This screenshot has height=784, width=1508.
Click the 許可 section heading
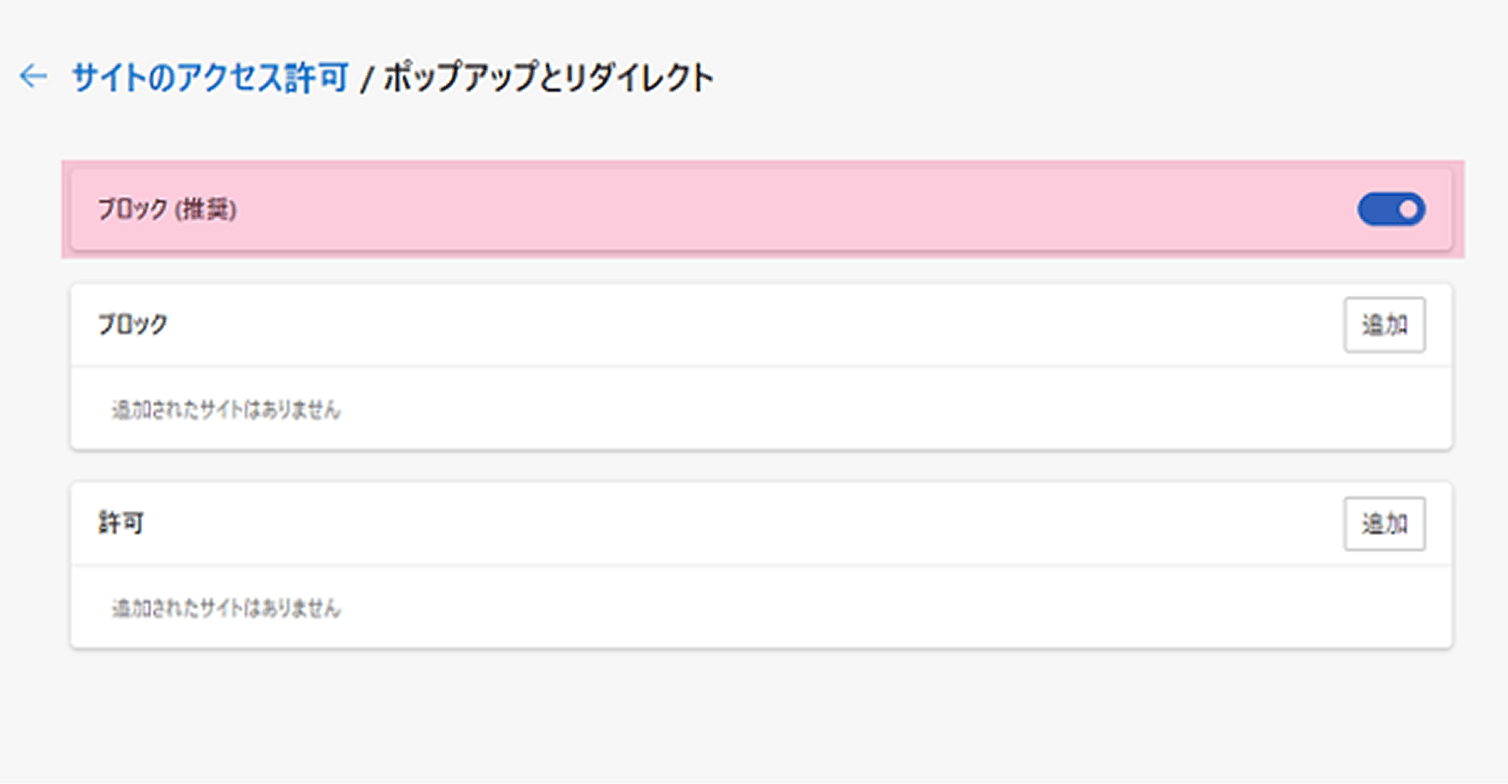(120, 524)
